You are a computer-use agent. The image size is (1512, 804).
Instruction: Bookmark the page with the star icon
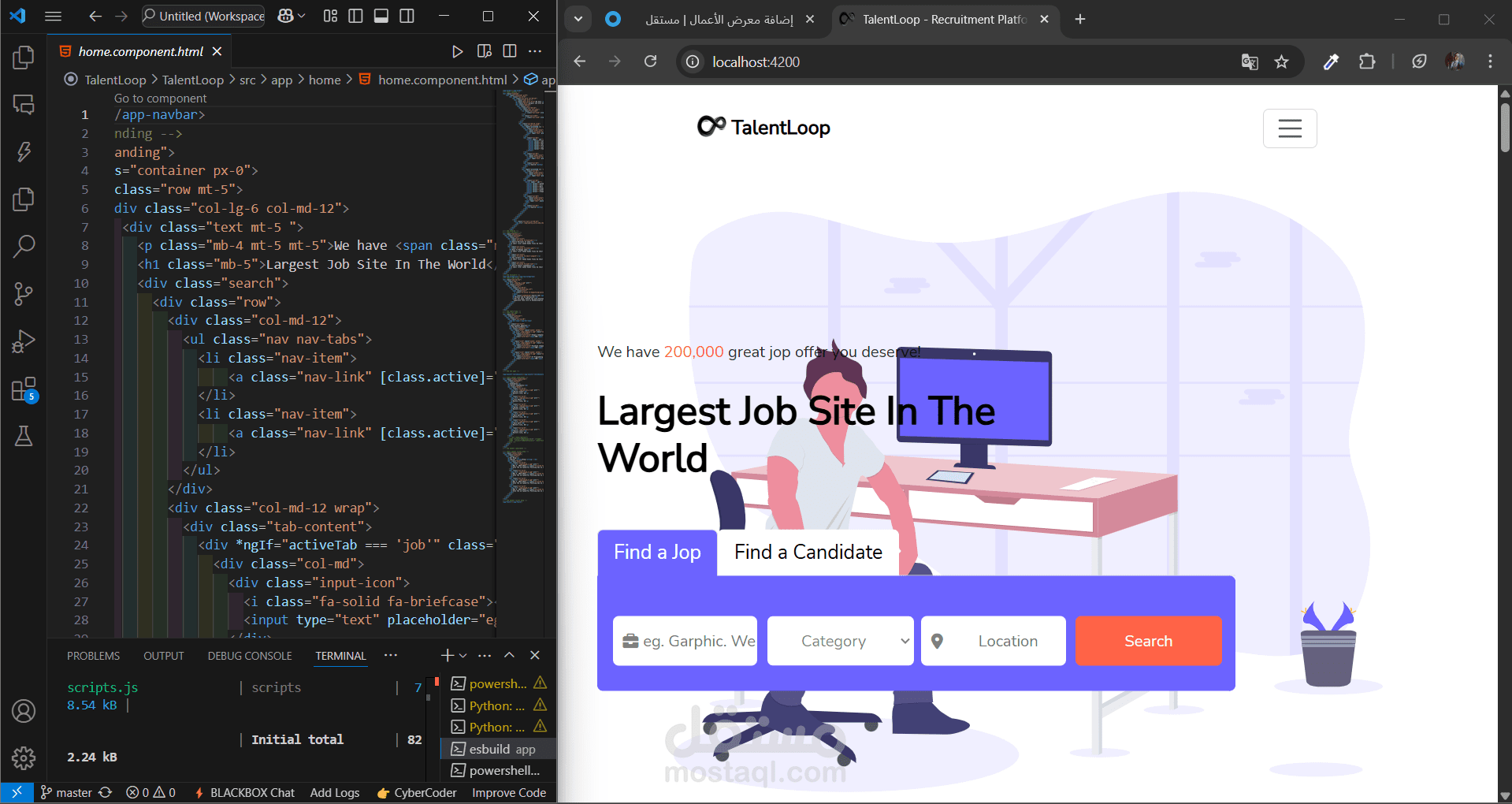tap(1281, 61)
